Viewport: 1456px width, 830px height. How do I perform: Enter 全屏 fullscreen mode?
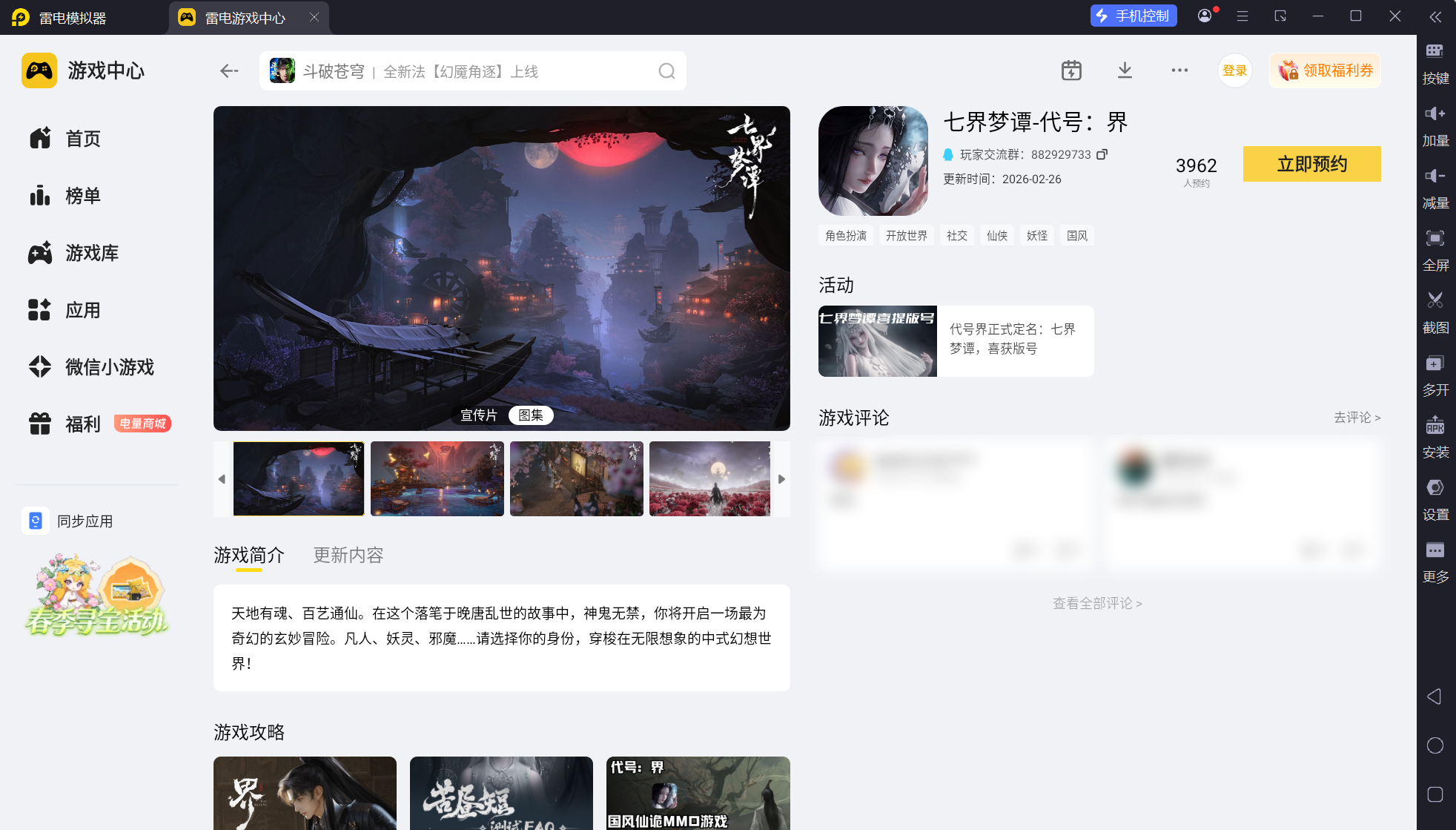click(x=1435, y=251)
